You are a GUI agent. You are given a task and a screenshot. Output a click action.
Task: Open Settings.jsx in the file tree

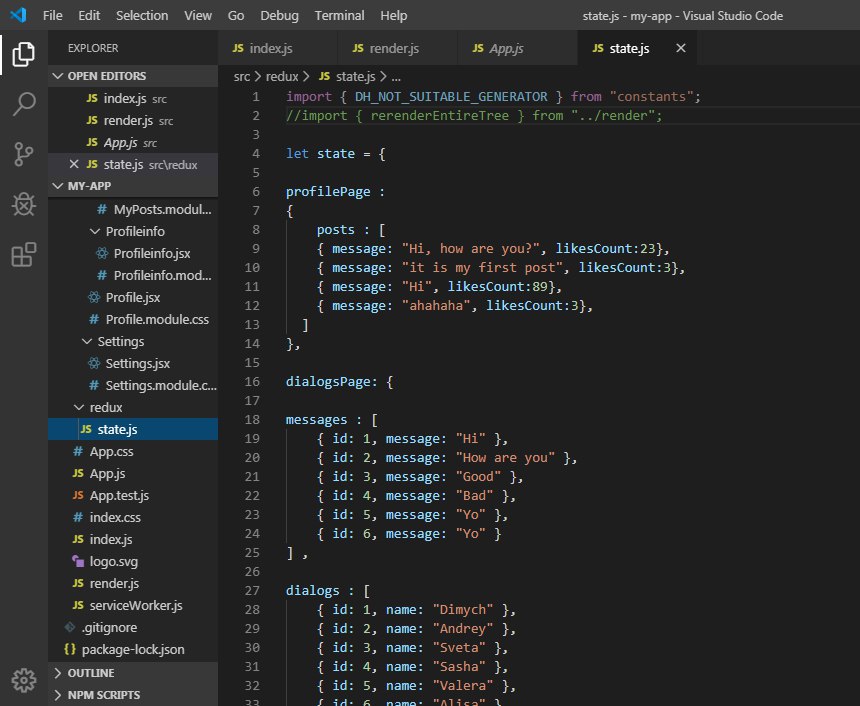tap(137, 364)
